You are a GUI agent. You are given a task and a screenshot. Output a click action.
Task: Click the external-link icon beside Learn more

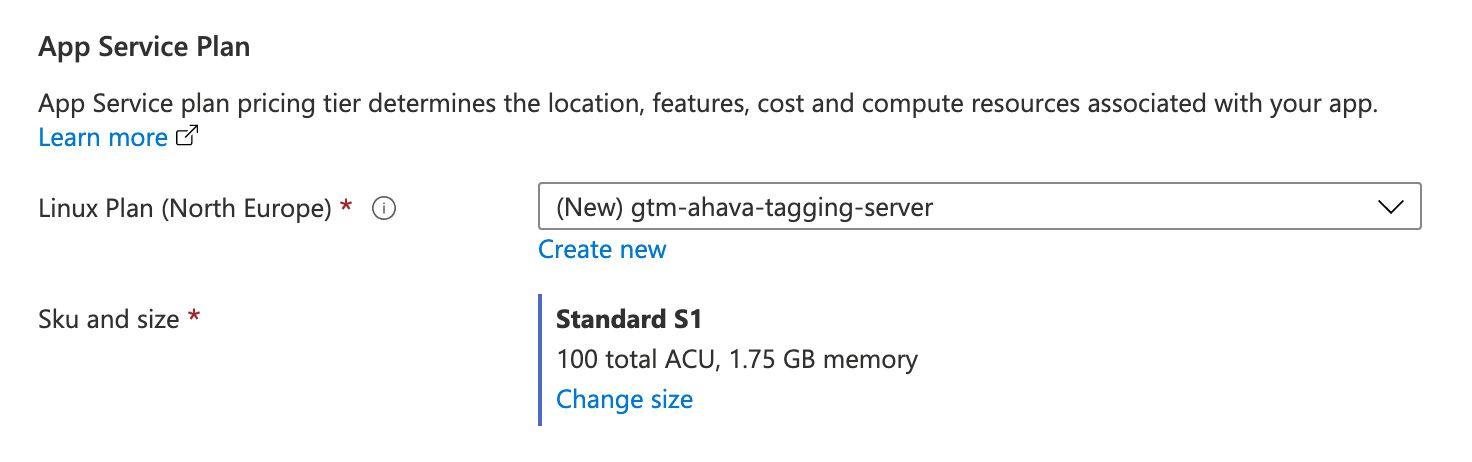[x=187, y=138]
